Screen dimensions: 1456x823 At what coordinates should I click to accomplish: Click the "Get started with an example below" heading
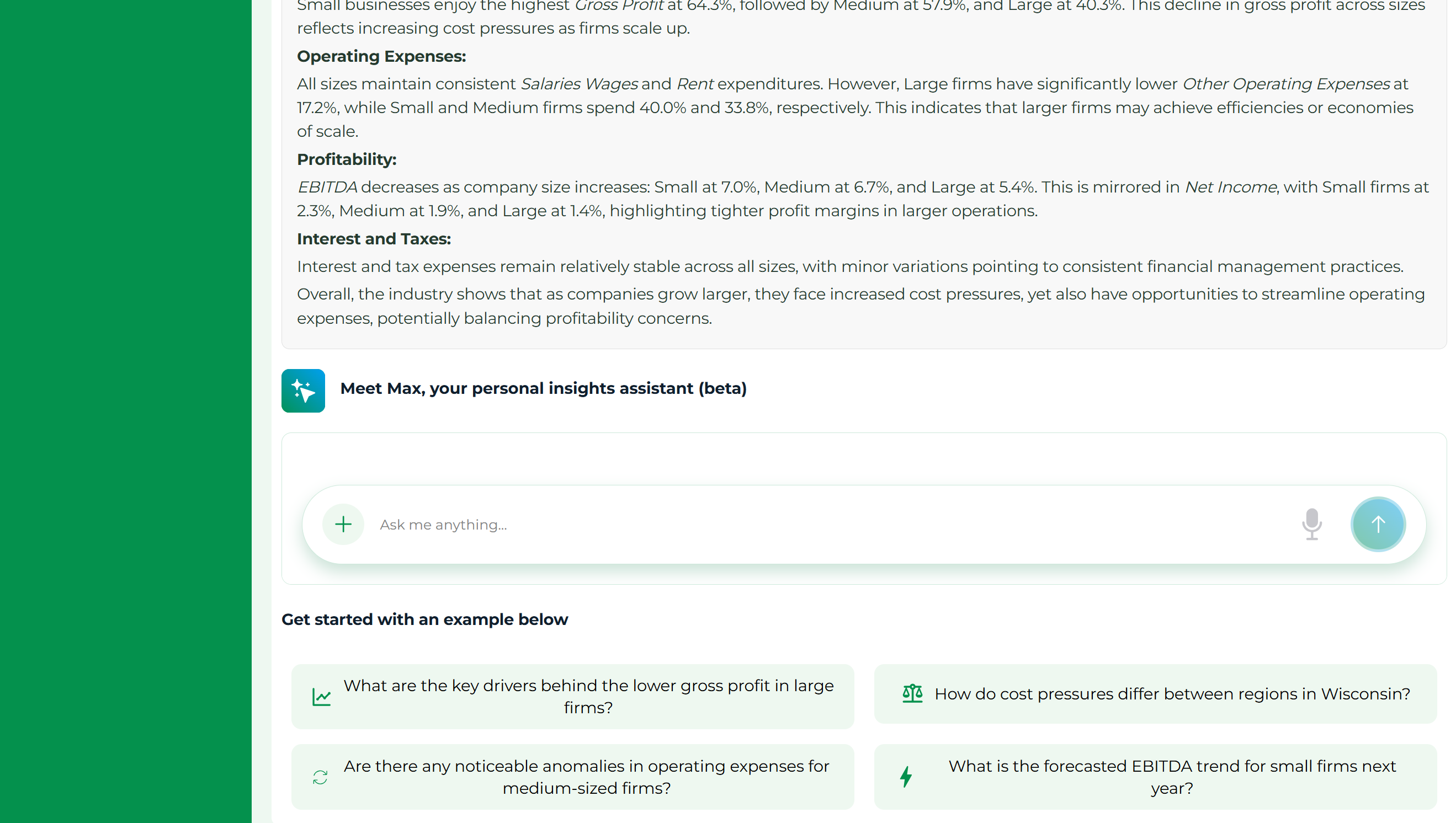pyautogui.click(x=424, y=619)
